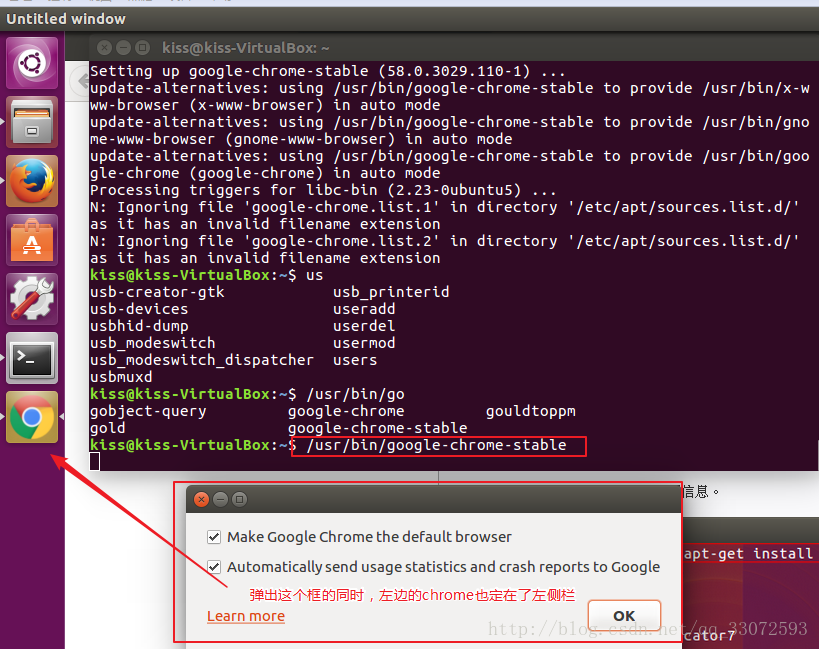
Task: Open the Ubuntu Dash launcher icon
Action: click(x=32, y=63)
